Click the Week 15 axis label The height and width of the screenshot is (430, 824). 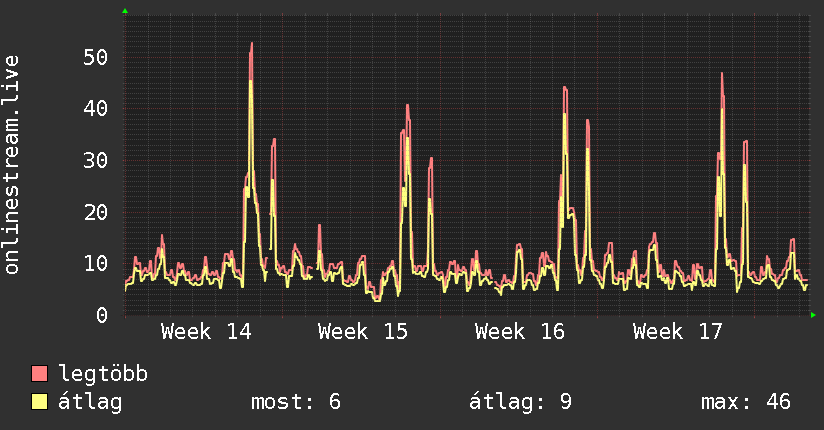click(363, 332)
